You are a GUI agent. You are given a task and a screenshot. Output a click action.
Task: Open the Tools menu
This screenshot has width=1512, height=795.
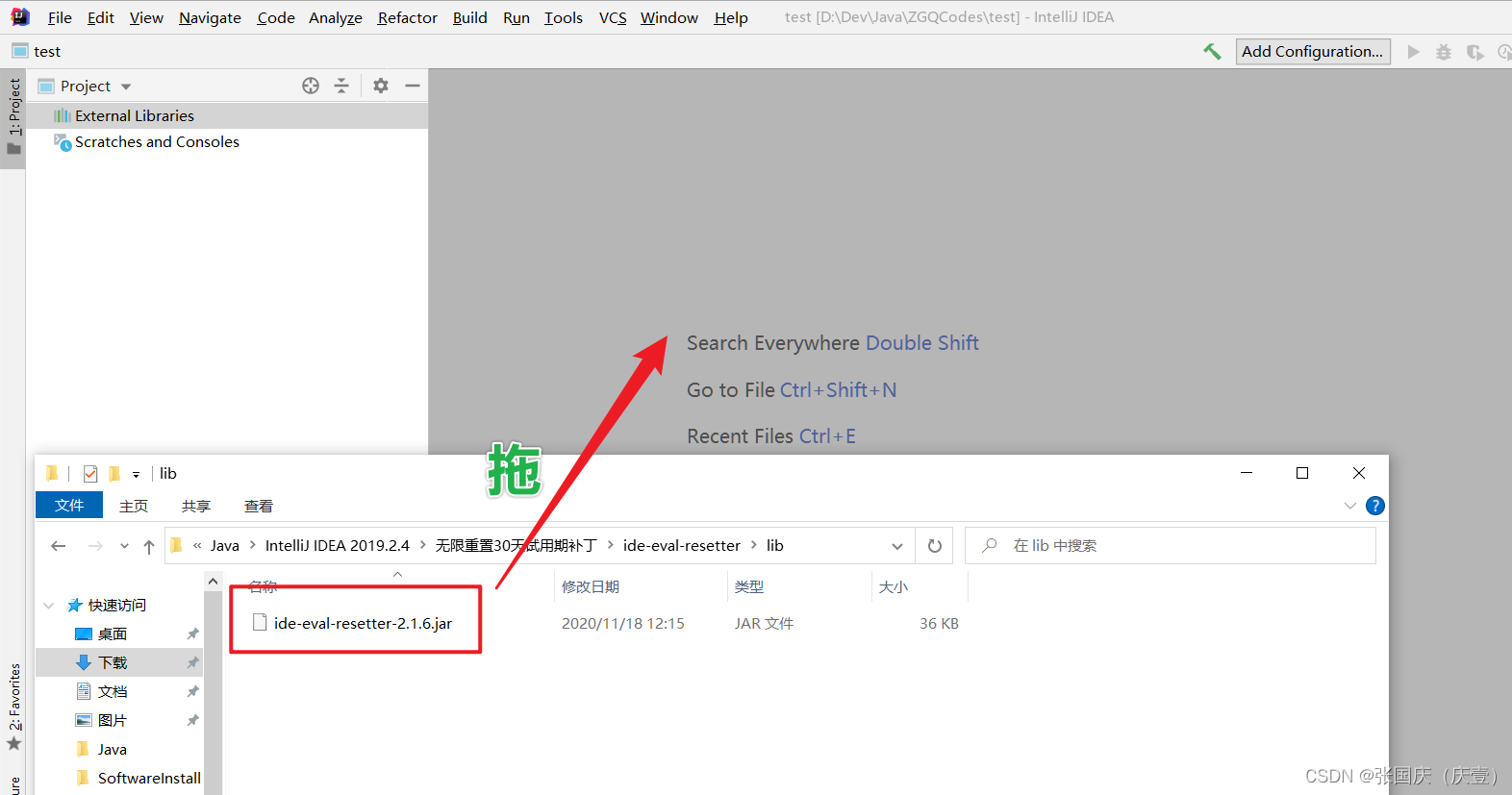[564, 17]
